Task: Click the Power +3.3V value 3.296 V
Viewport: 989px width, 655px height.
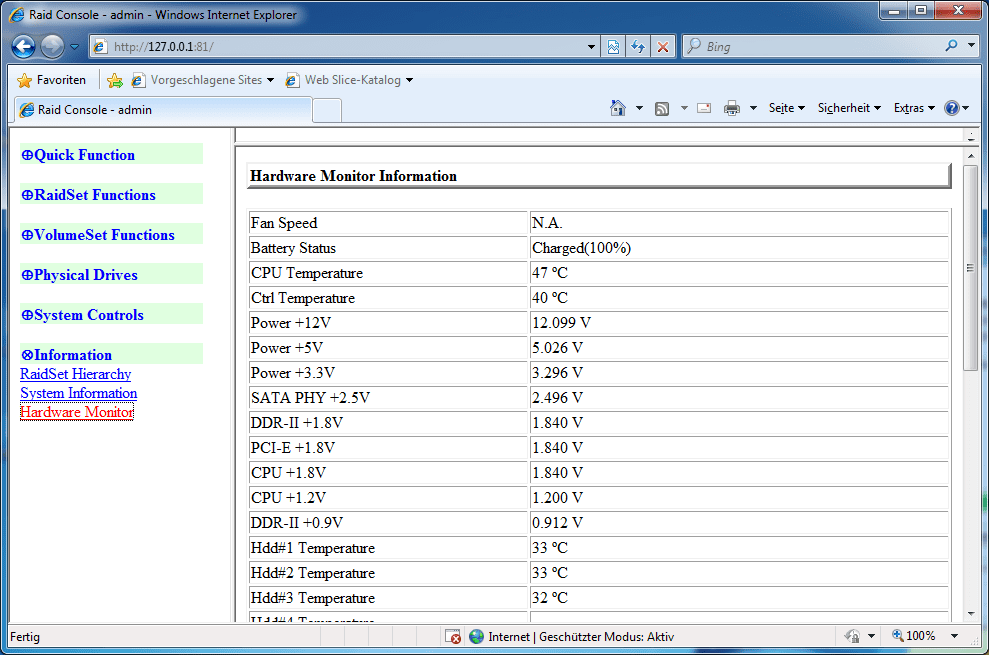Action: [x=557, y=373]
